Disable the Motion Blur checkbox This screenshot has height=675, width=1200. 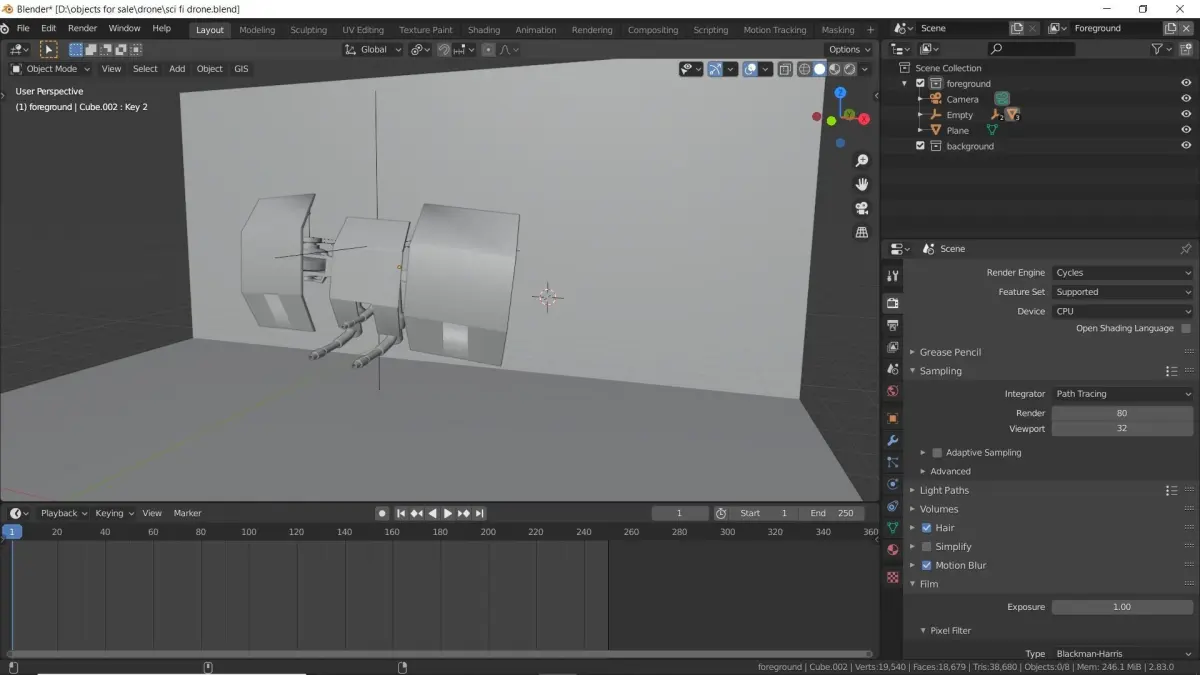(926, 566)
